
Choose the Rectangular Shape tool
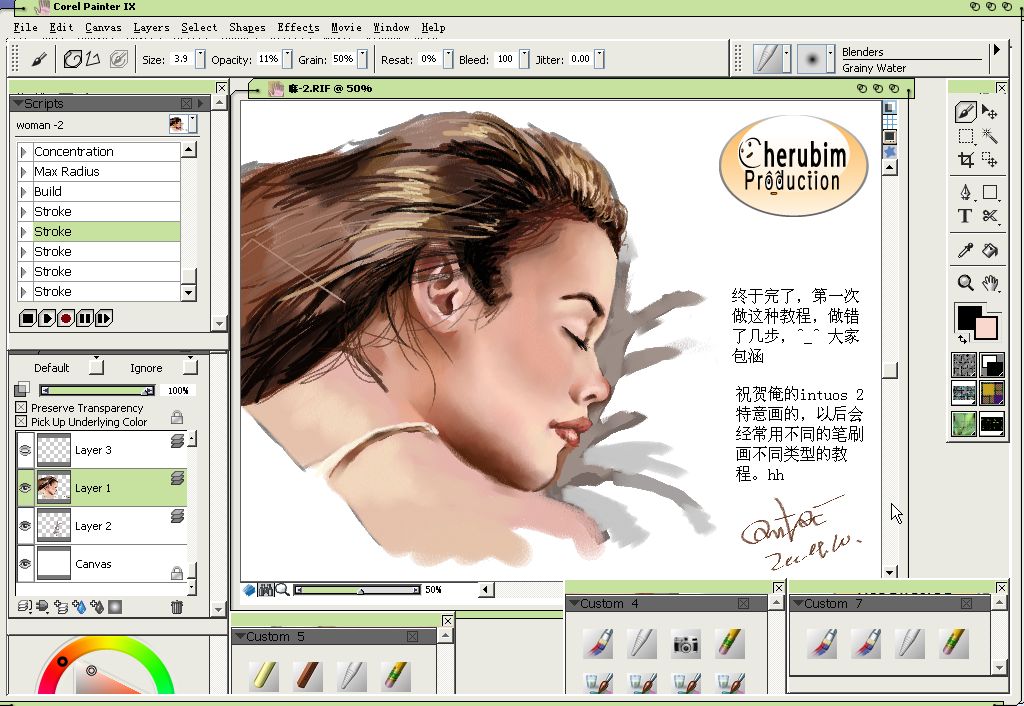point(990,192)
